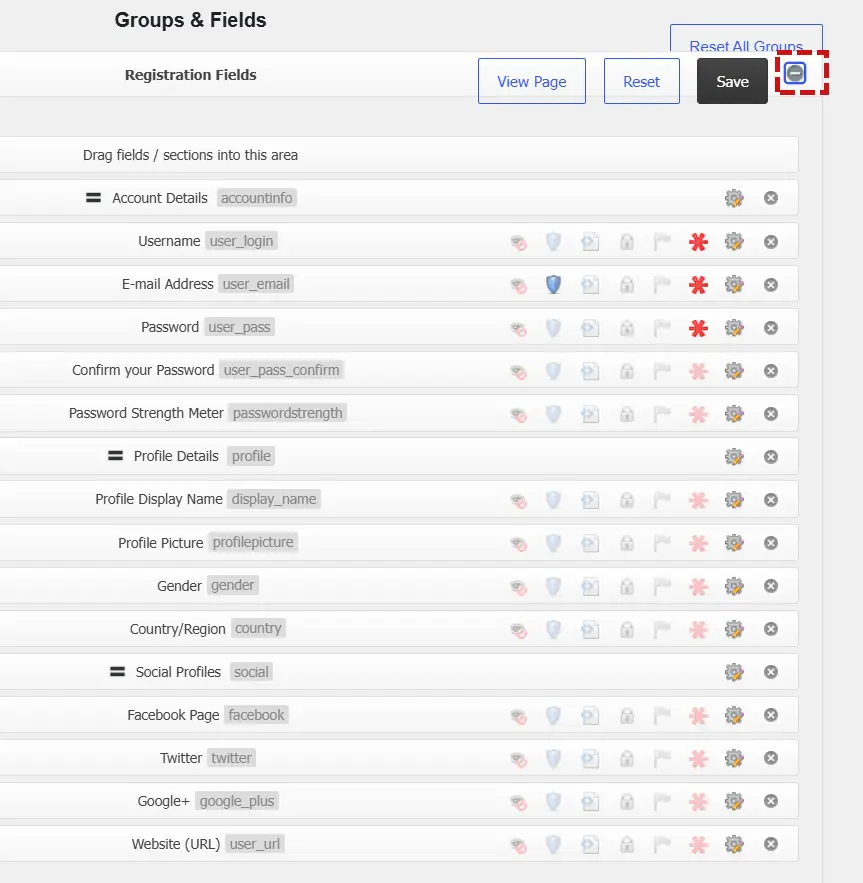Edit Confirm your Password field via gear
The image size is (863, 883).
click(x=734, y=371)
